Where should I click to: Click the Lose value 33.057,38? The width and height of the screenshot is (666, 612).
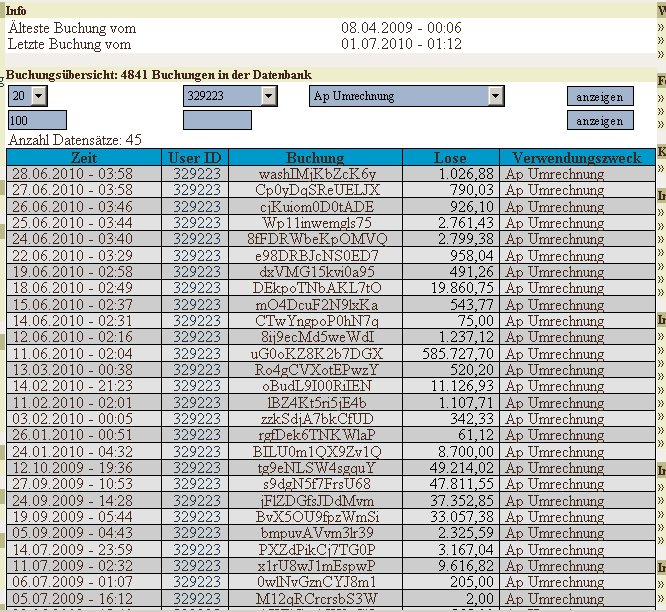tap(462, 517)
